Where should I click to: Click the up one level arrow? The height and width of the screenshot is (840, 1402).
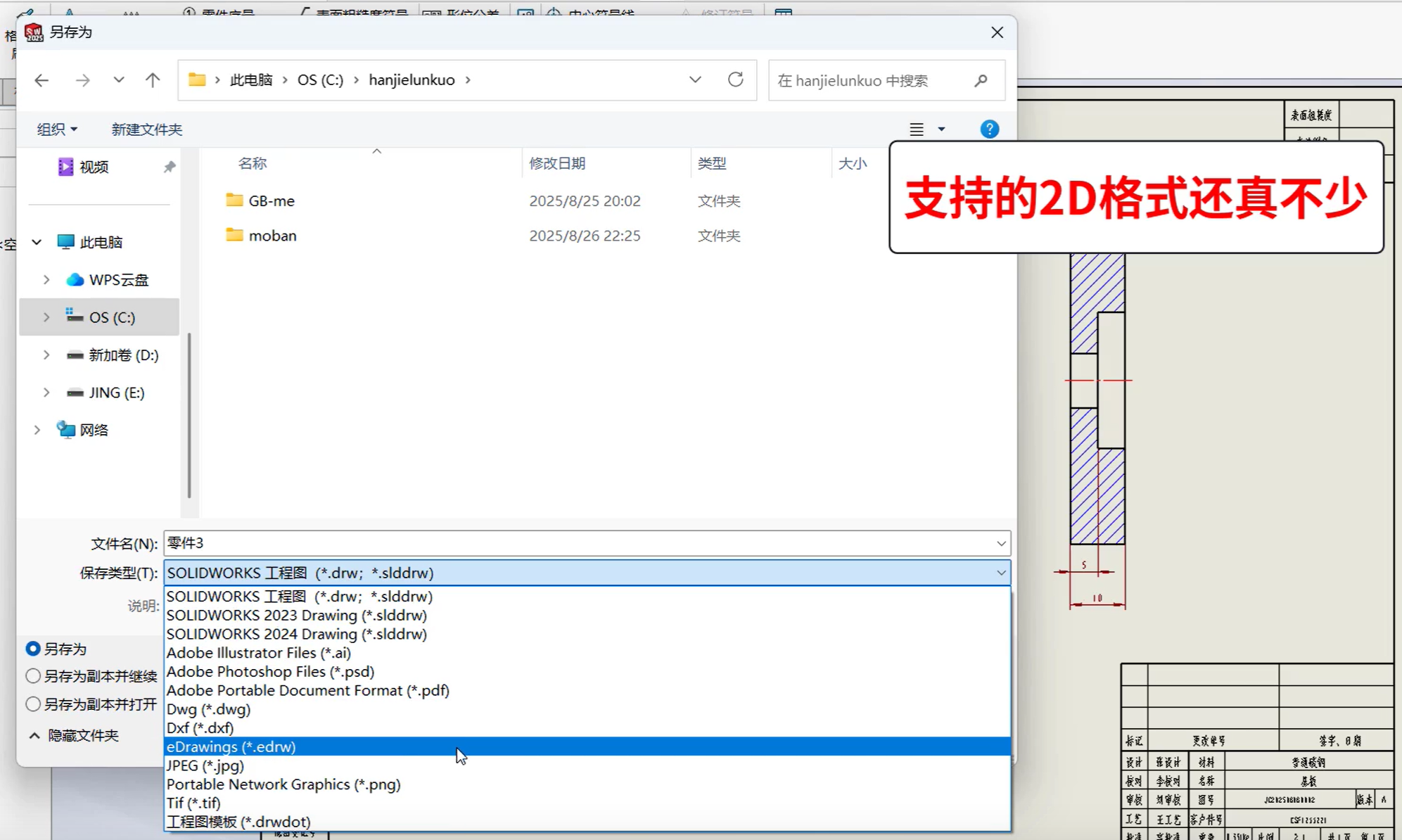click(x=153, y=80)
